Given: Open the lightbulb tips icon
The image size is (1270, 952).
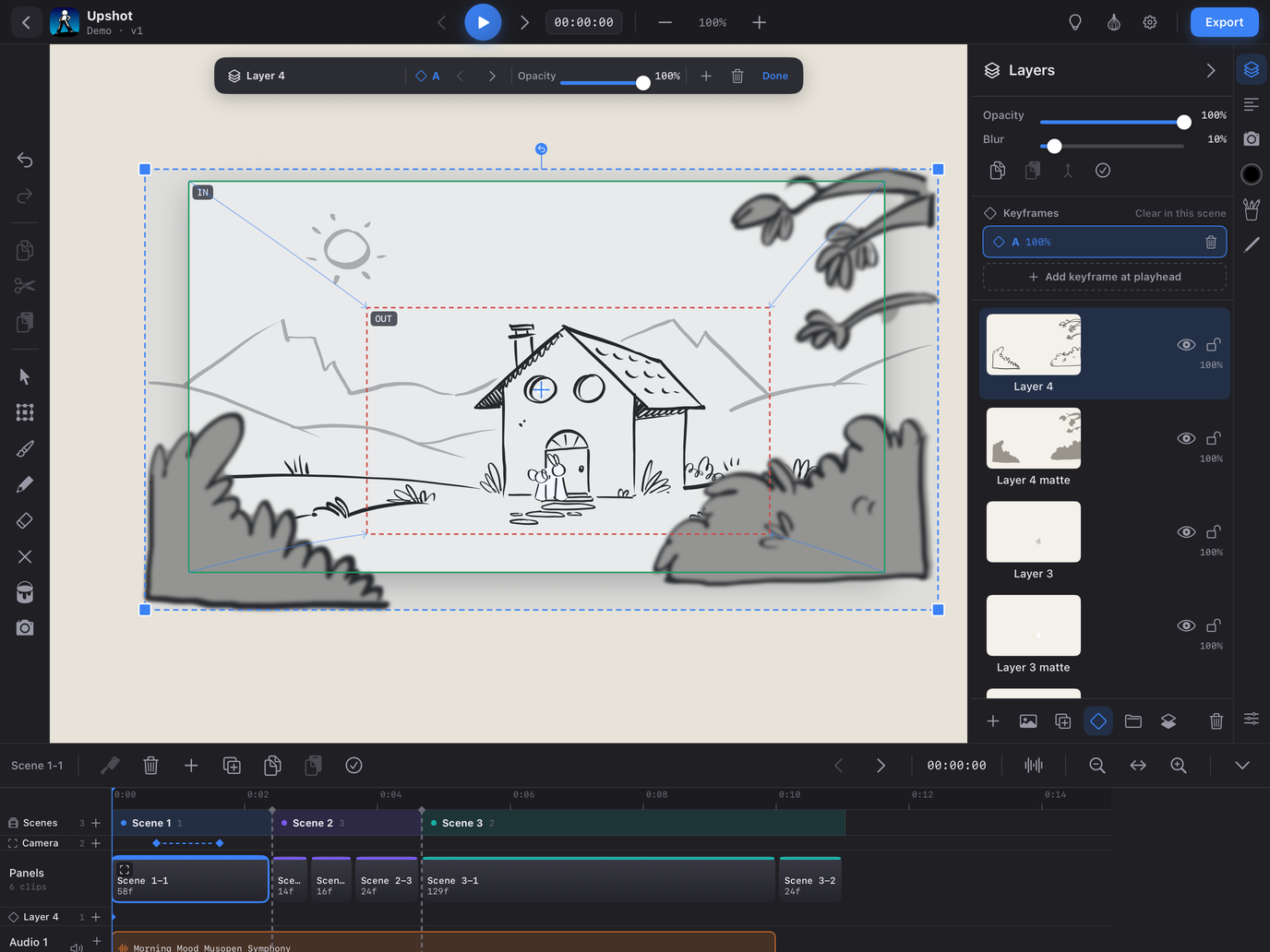Looking at the screenshot, I should tap(1075, 22).
